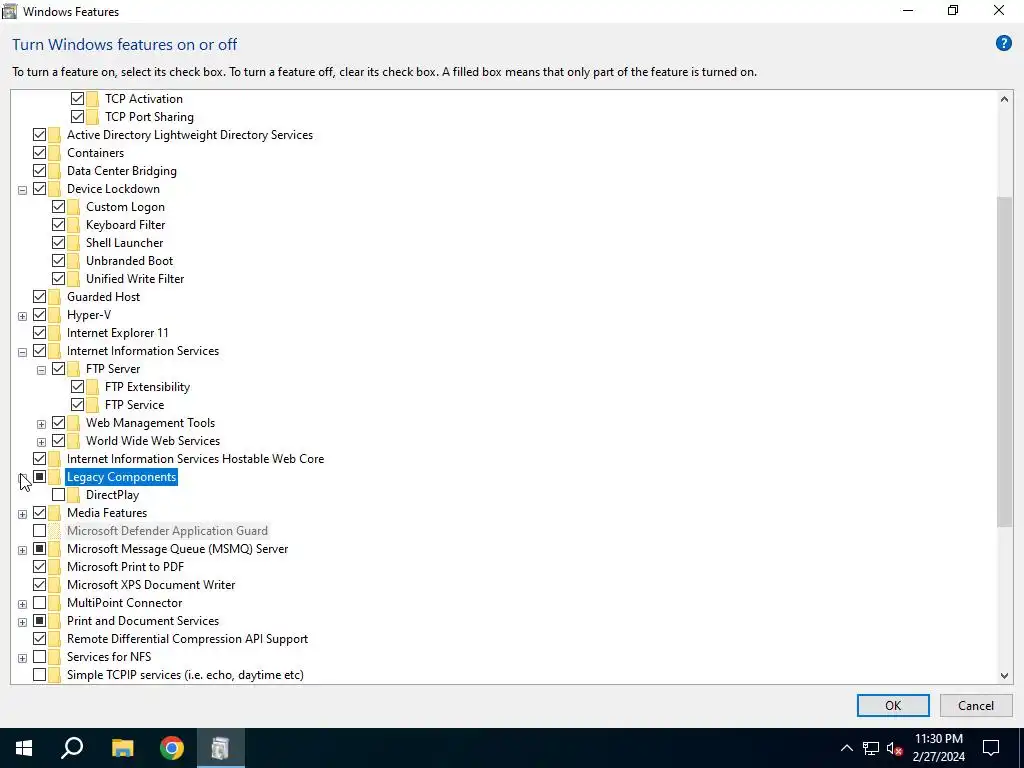
Task: Enable MultiPoint Connector checkbox
Action: pos(39,603)
